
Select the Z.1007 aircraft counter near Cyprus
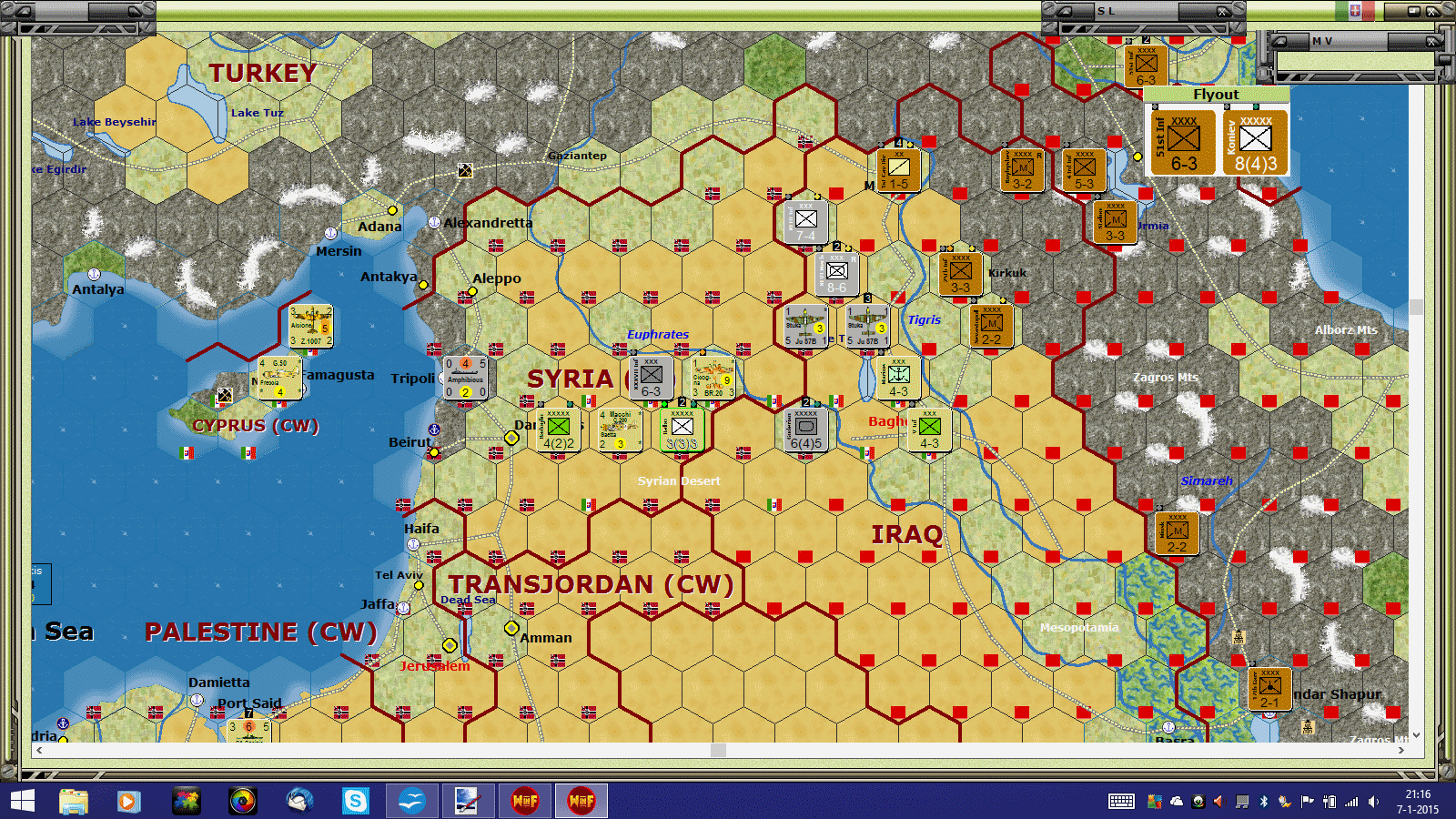(x=310, y=326)
